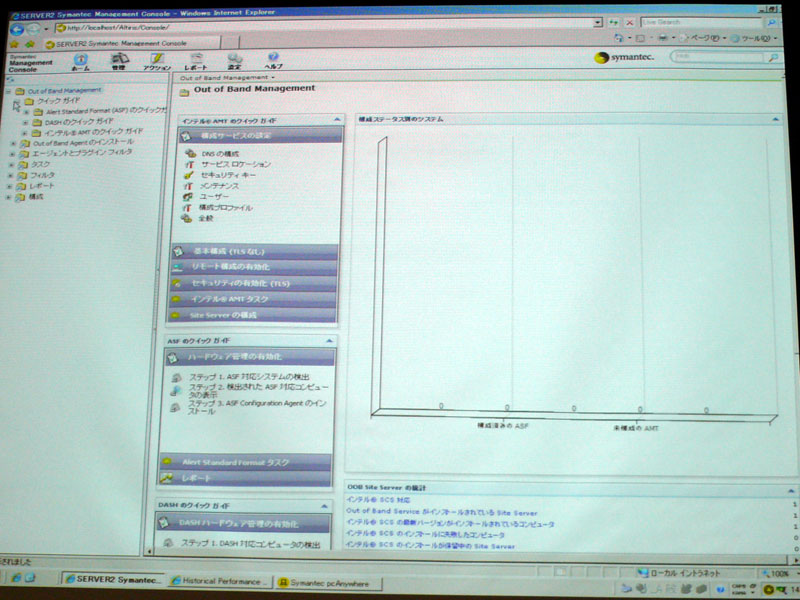Open メンテナンス item in AMT guide
The height and width of the screenshot is (600, 800).
point(219,186)
